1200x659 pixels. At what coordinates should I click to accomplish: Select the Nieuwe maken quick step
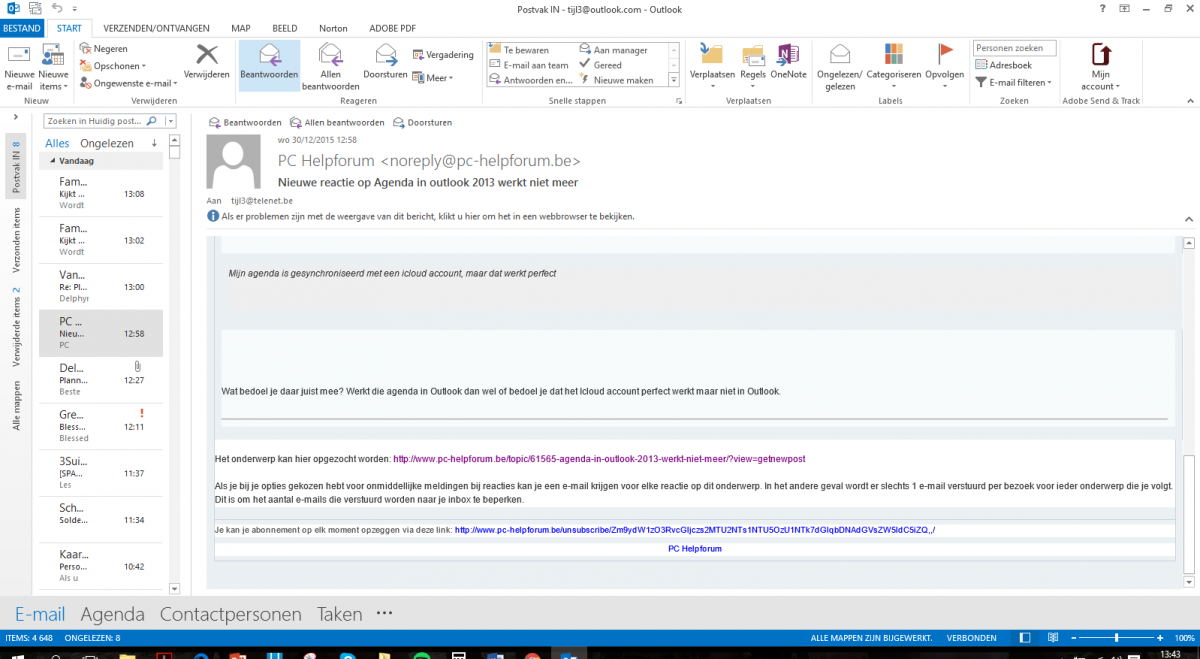pyautogui.click(x=616, y=80)
